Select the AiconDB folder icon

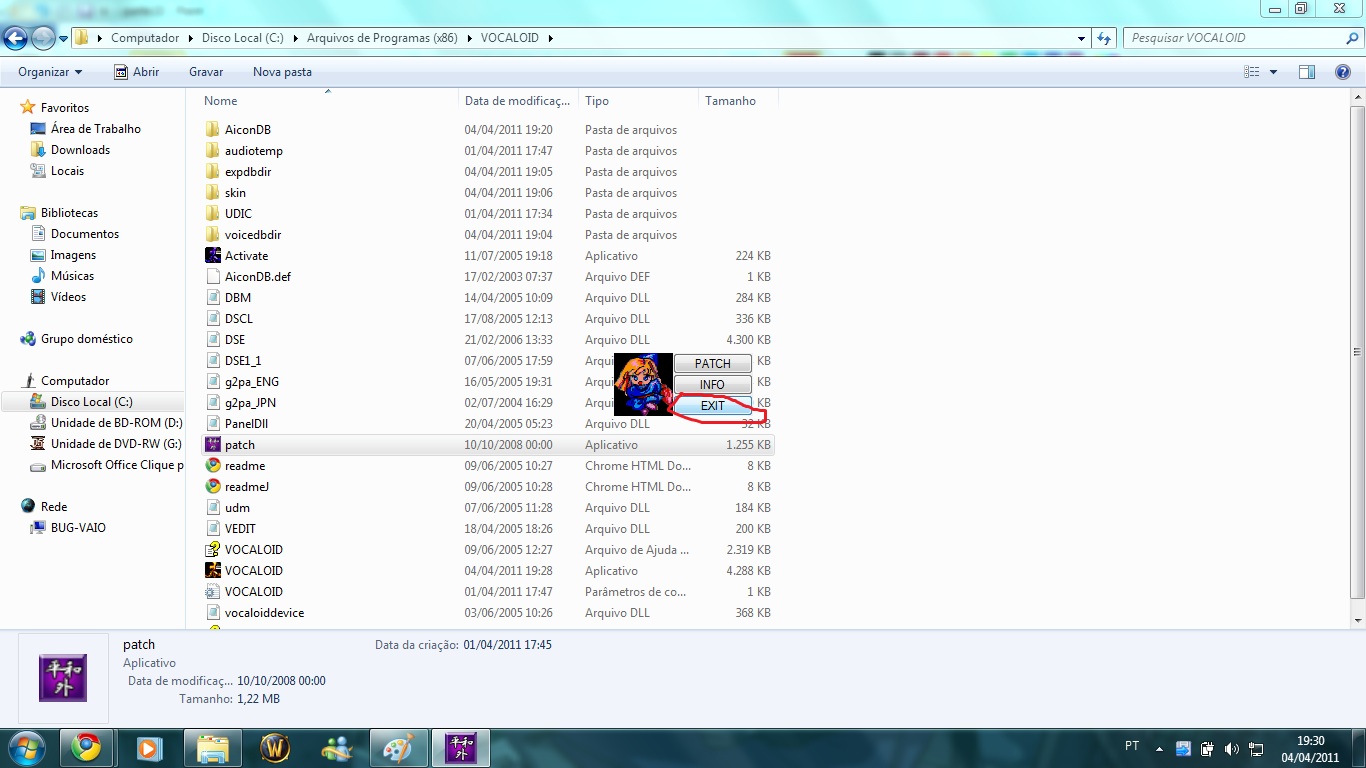[x=212, y=130]
